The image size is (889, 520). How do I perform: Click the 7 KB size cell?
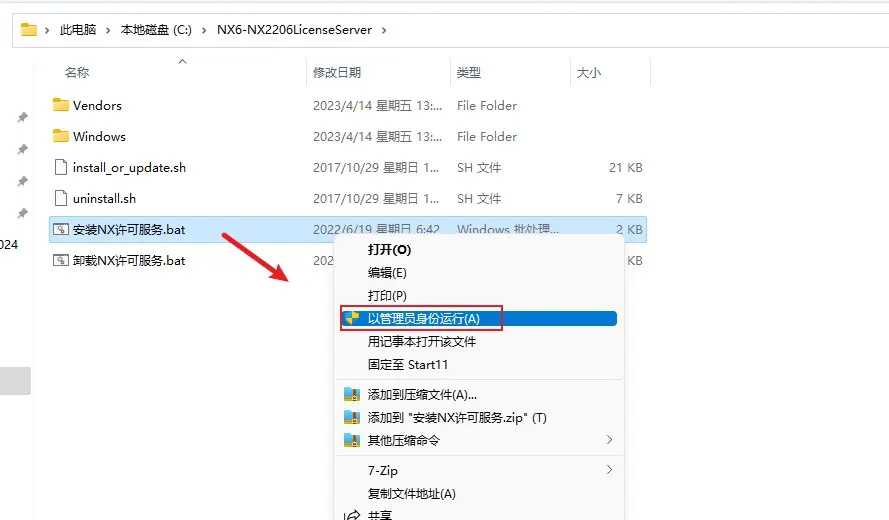click(x=629, y=199)
